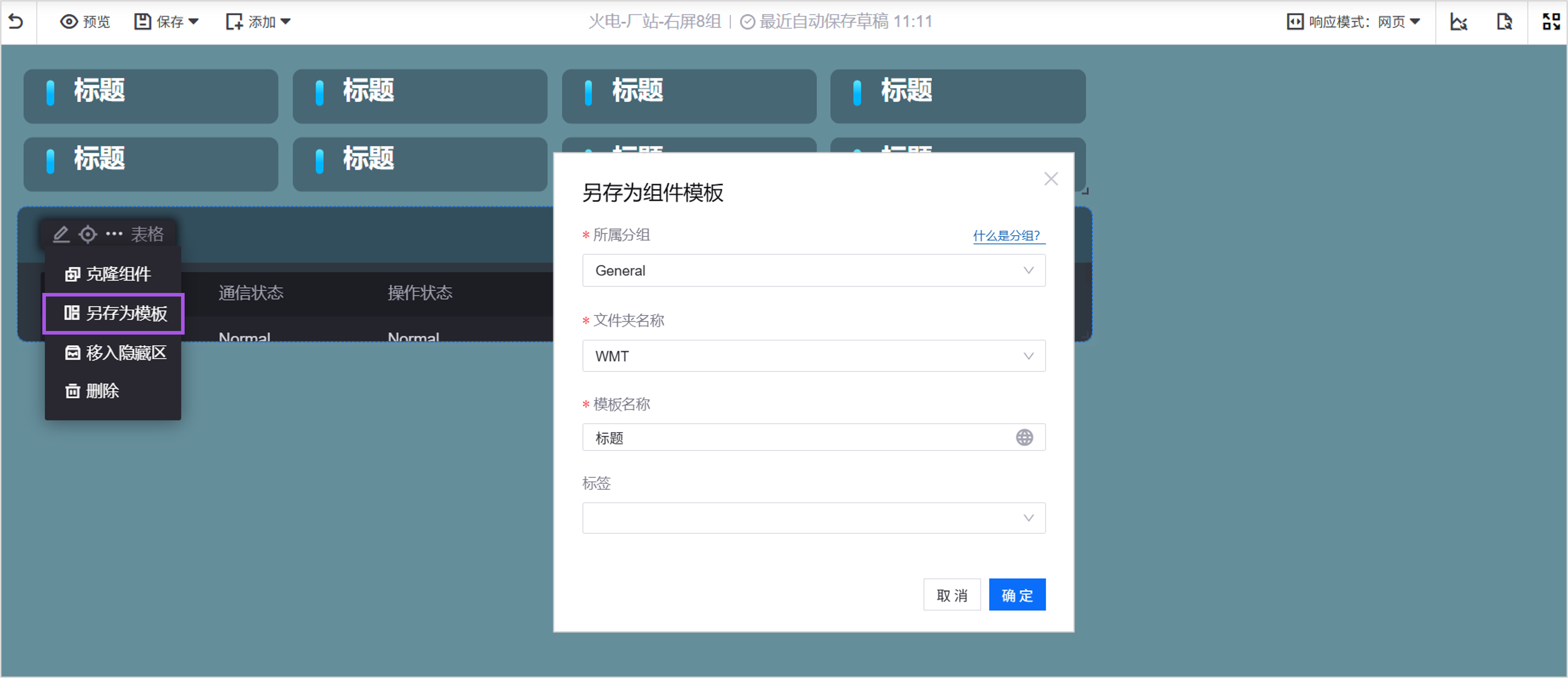Open the 预览 preview button
This screenshot has height=678, width=1568.
coord(85,22)
